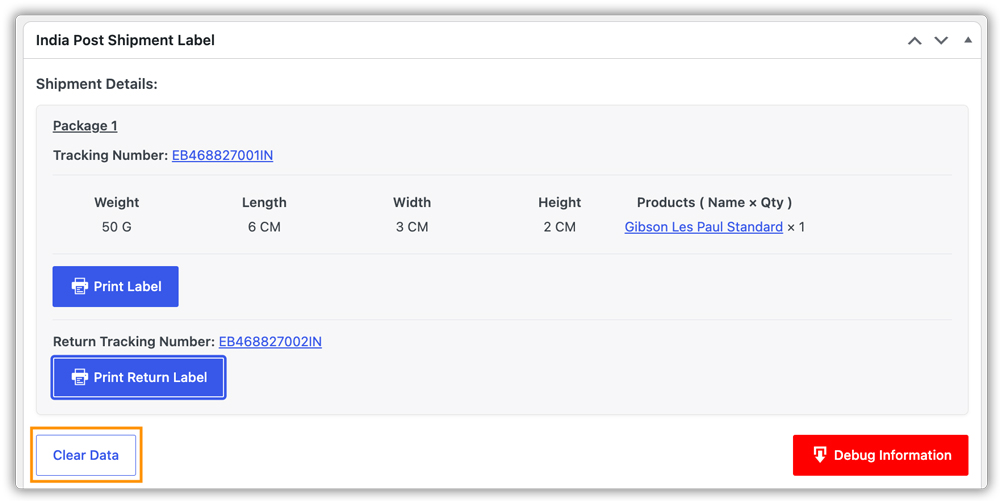The width and height of the screenshot is (1000, 501).
Task: Click the Return Tracking Number label
Action: point(134,342)
